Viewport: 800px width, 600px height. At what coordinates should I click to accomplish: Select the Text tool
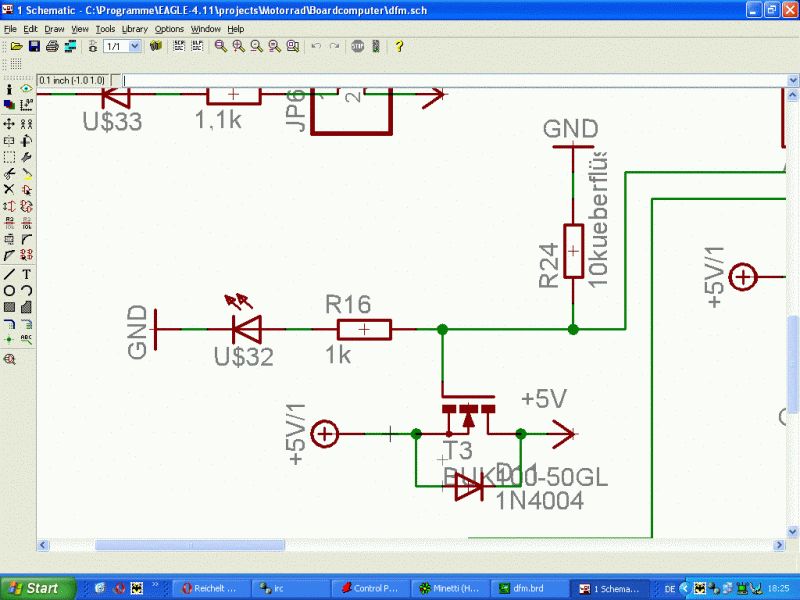tap(27, 274)
